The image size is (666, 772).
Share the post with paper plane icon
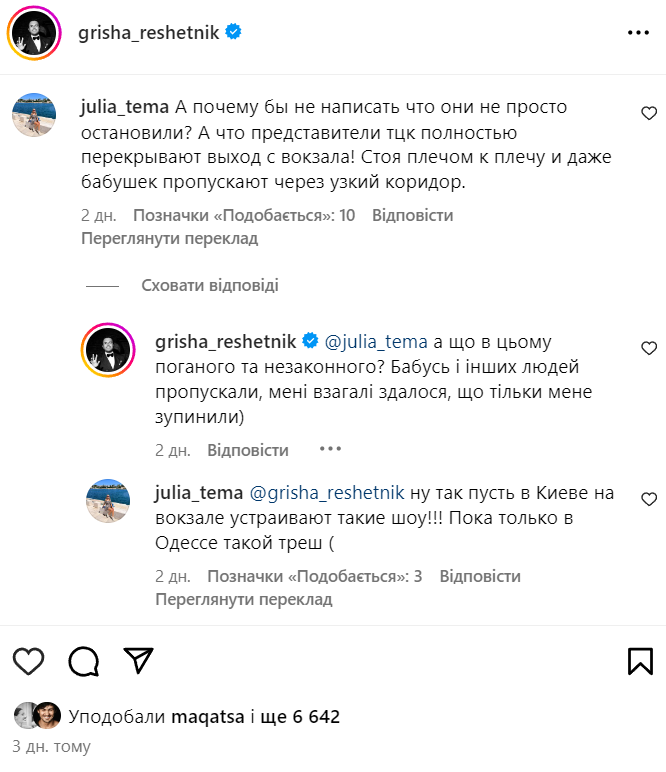[138, 660]
